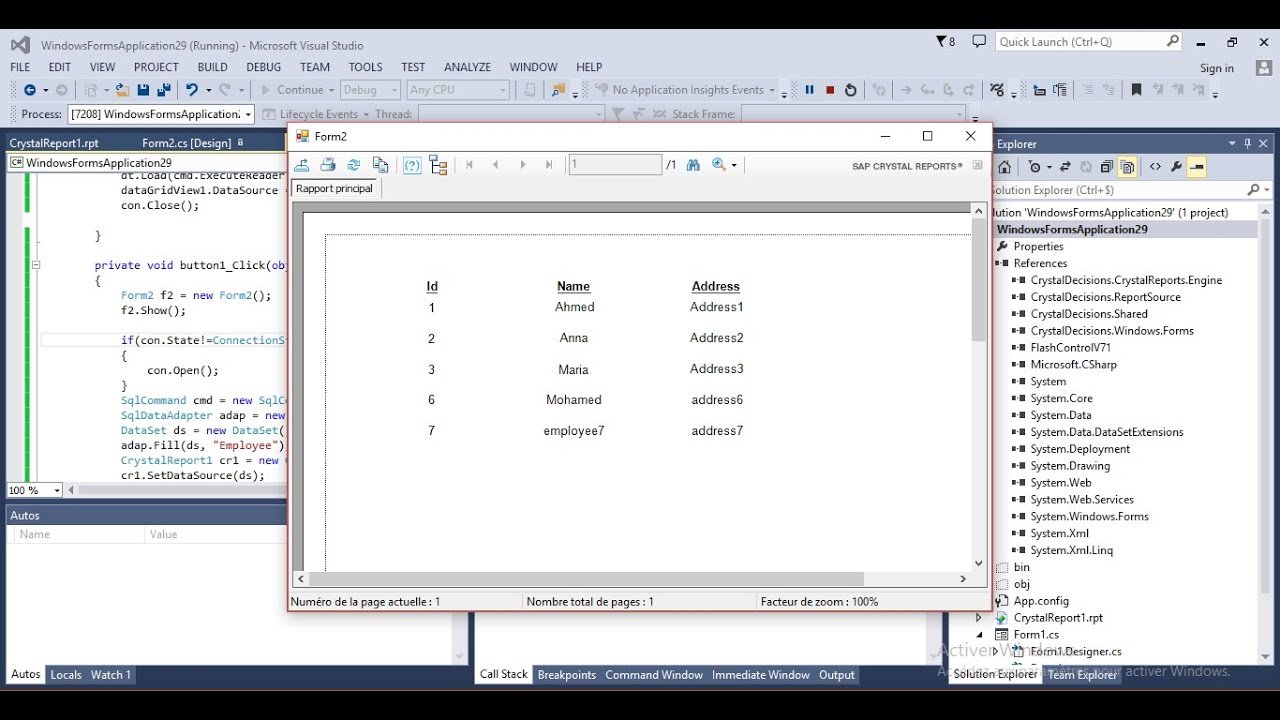Restart the debugging session
Screen dimensions: 1280x720
[x=850, y=90]
